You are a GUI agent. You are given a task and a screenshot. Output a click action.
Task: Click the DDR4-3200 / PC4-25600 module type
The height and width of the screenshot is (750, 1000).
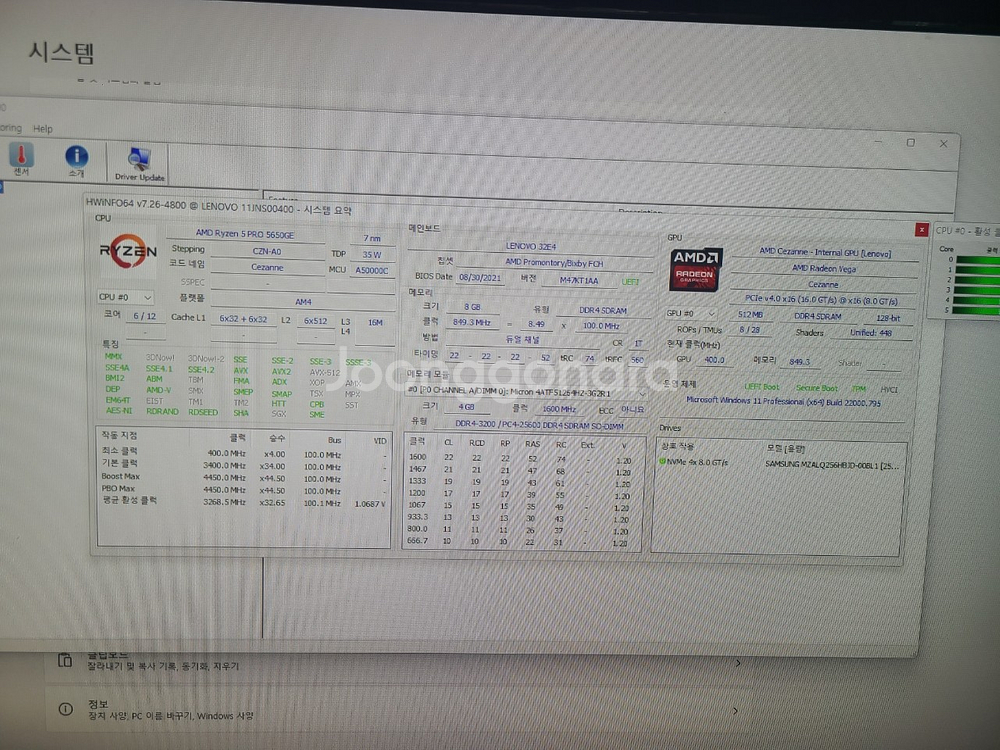pos(539,425)
